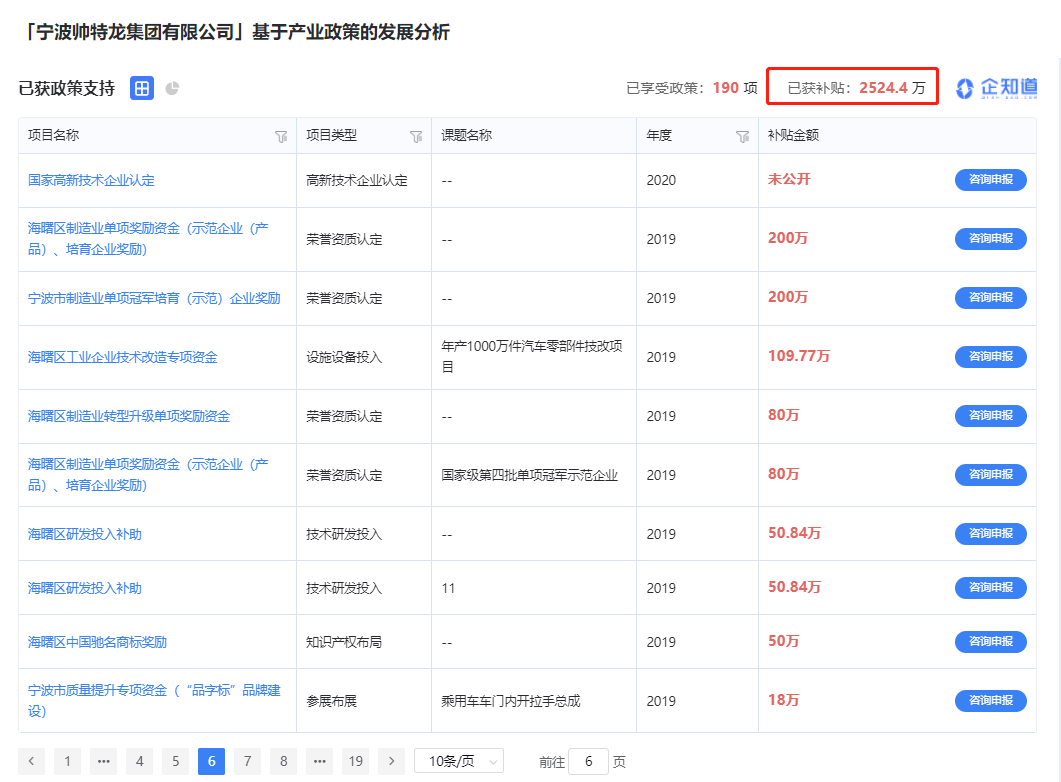This screenshot has width=1061, height=782.
Task: Click the 参展布展 type cell
Action: (331, 701)
